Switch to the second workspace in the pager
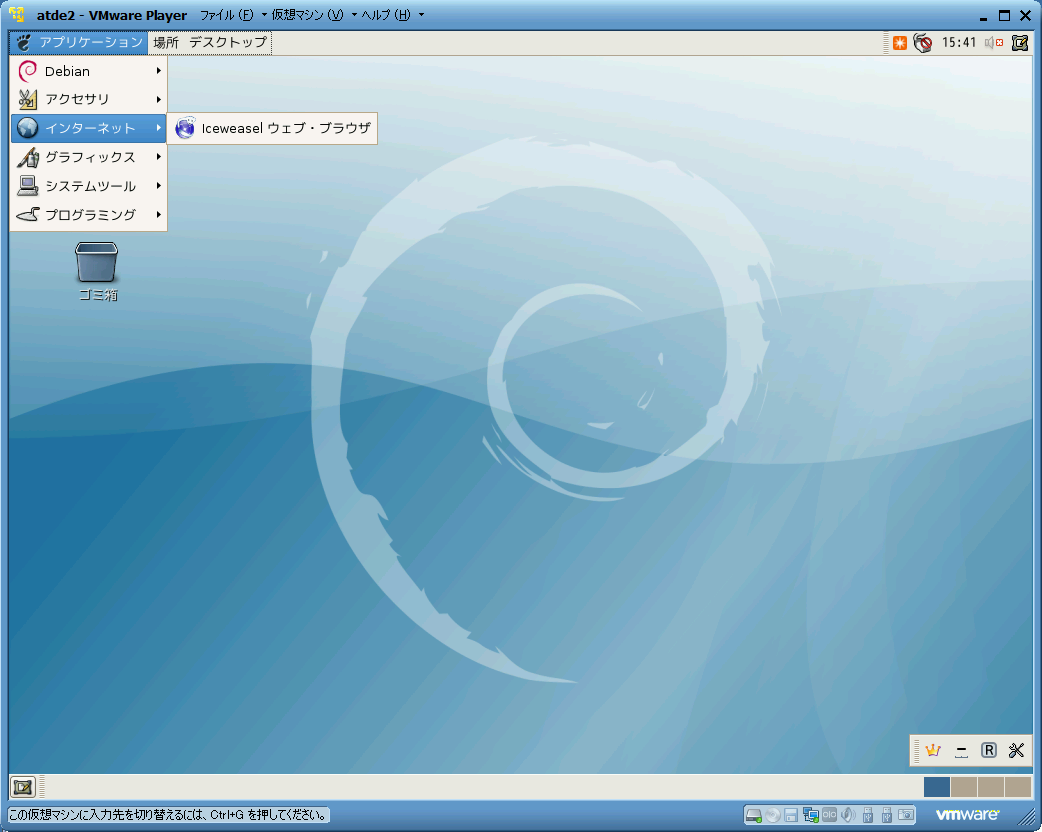Screen dimensions: 1042x832 point(964,787)
